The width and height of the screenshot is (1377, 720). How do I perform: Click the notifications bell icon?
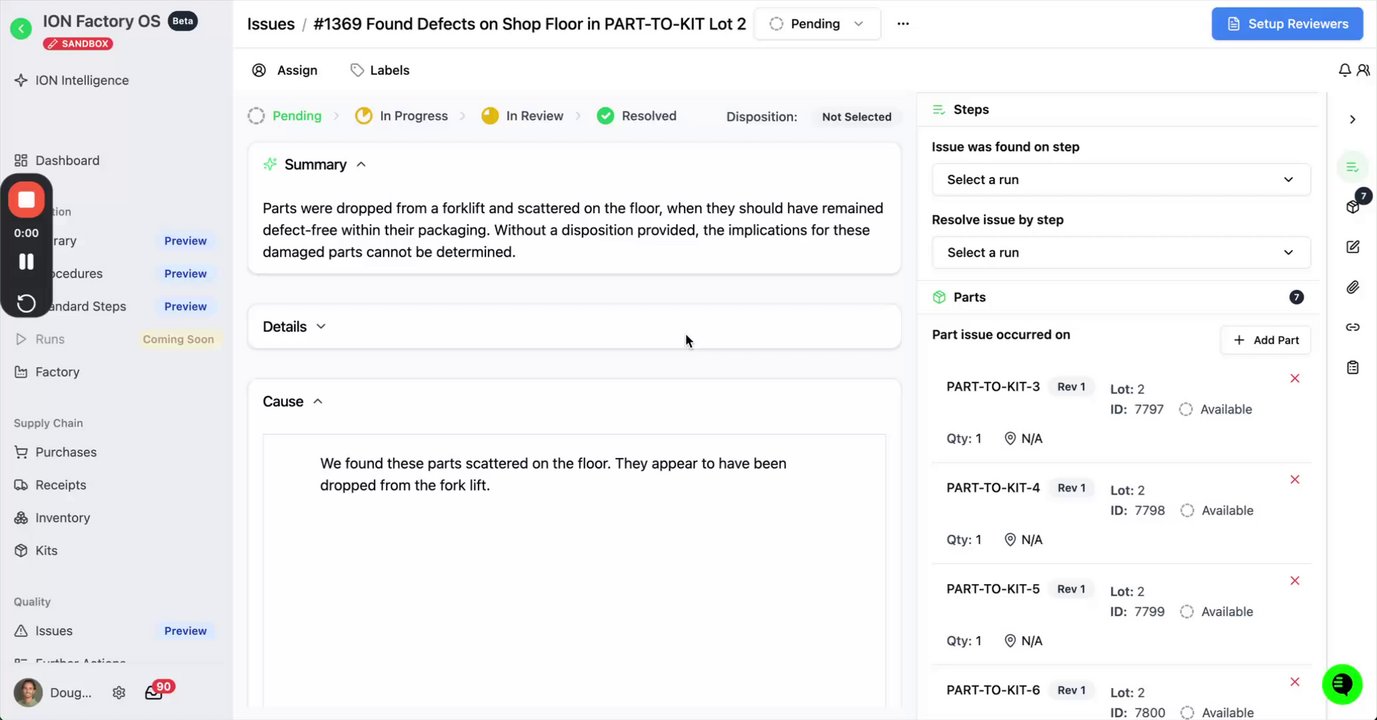click(x=1344, y=70)
